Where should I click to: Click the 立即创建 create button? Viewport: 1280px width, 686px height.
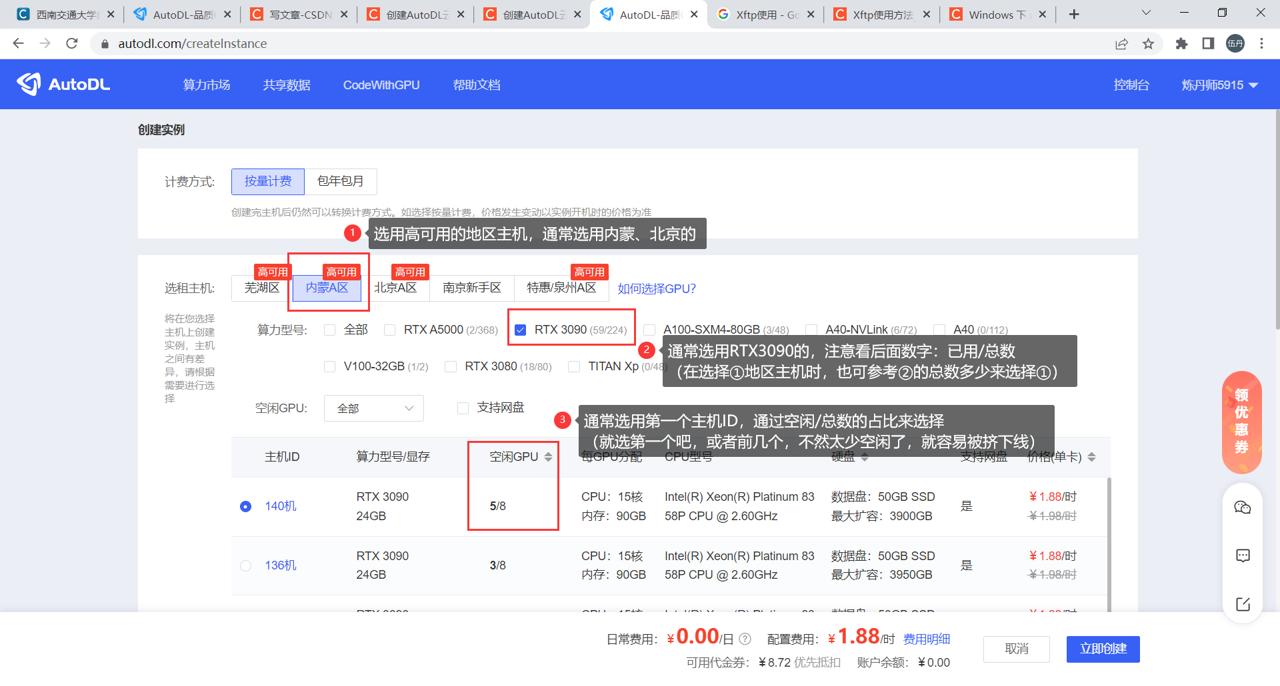click(x=1103, y=649)
